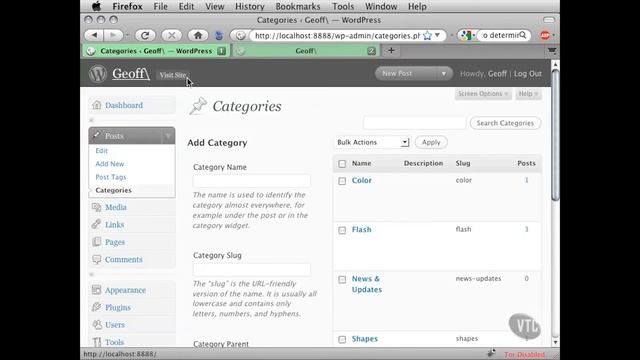The image size is (640, 360).
Task: Click the Dashboard house icon
Action: pyautogui.click(x=96, y=105)
